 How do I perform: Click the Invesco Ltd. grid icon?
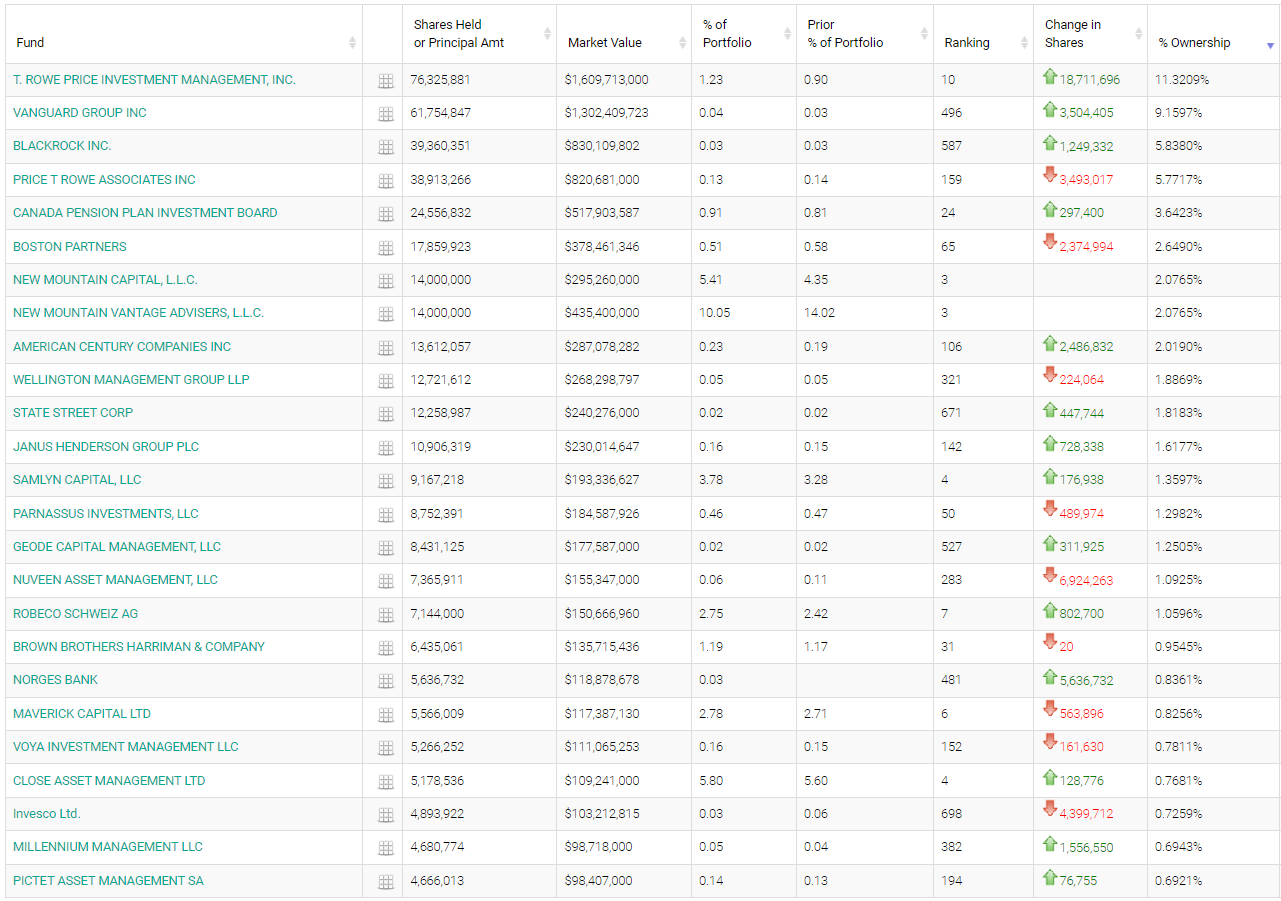(x=385, y=815)
